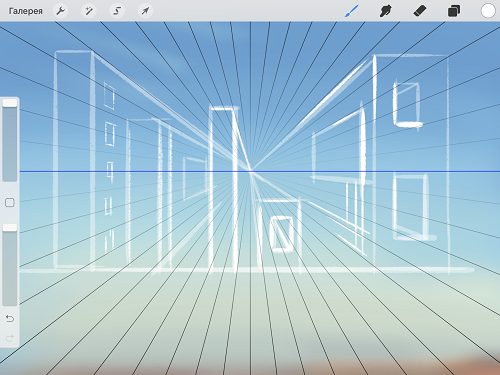
Task: Click the brush opacity slider handle
Action: [10, 228]
